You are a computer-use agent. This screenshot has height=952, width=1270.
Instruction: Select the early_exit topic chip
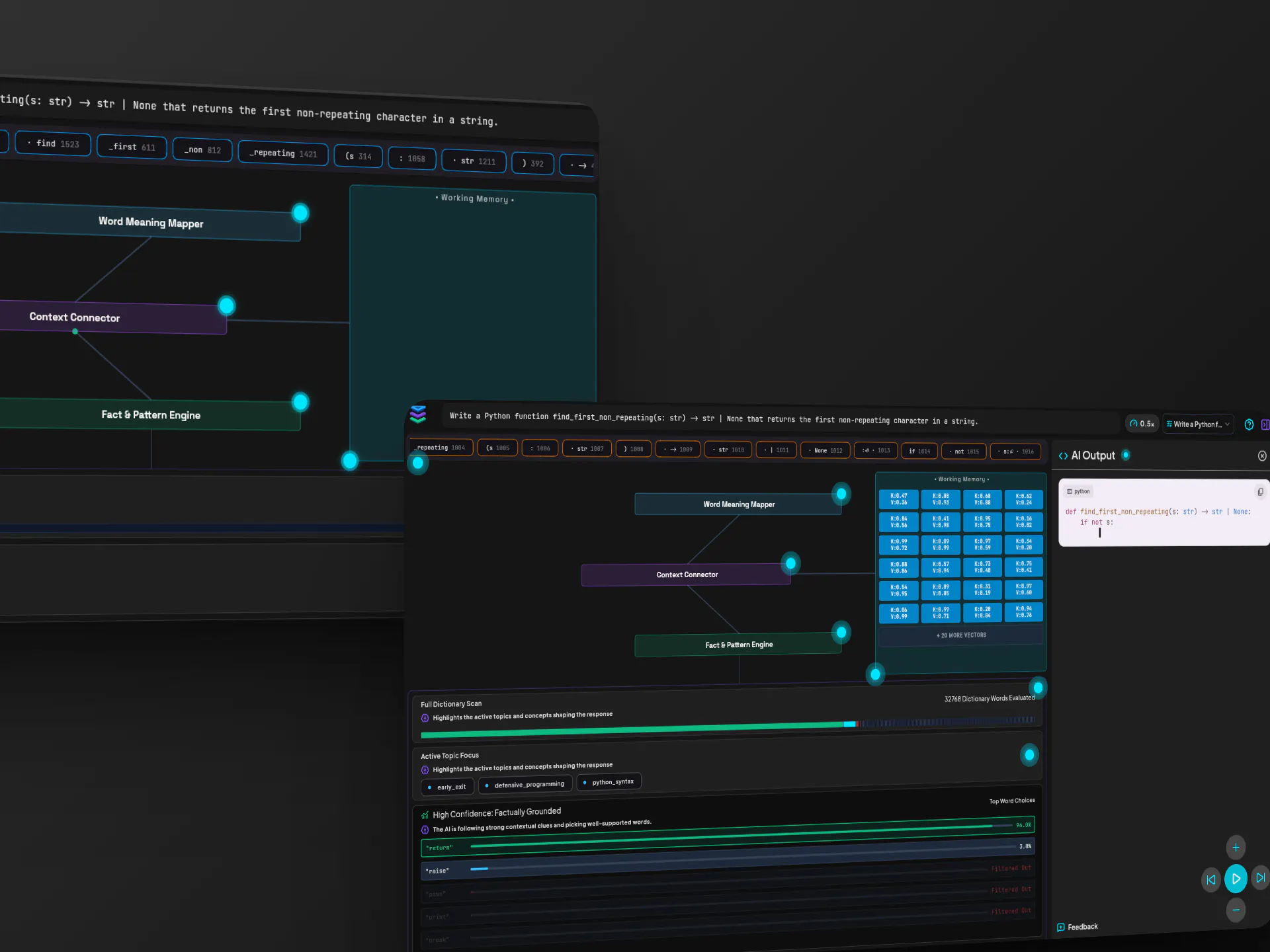447,787
